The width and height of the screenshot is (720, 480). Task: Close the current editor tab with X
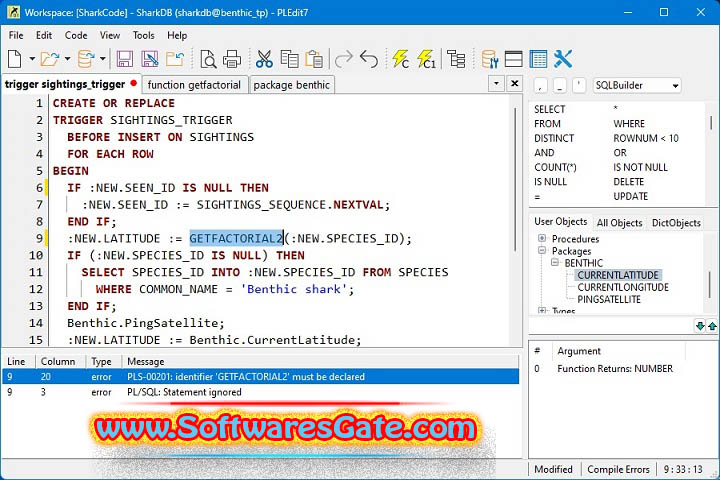tap(515, 84)
